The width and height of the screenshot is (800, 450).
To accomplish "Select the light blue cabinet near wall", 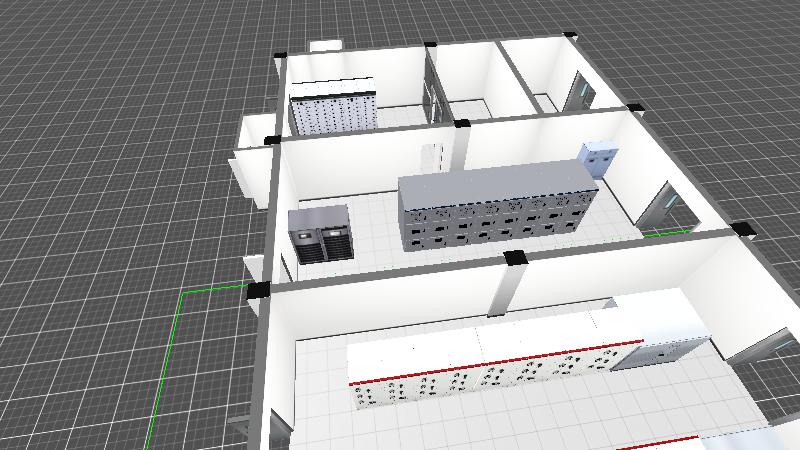I will pyautogui.click(x=599, y=160).
